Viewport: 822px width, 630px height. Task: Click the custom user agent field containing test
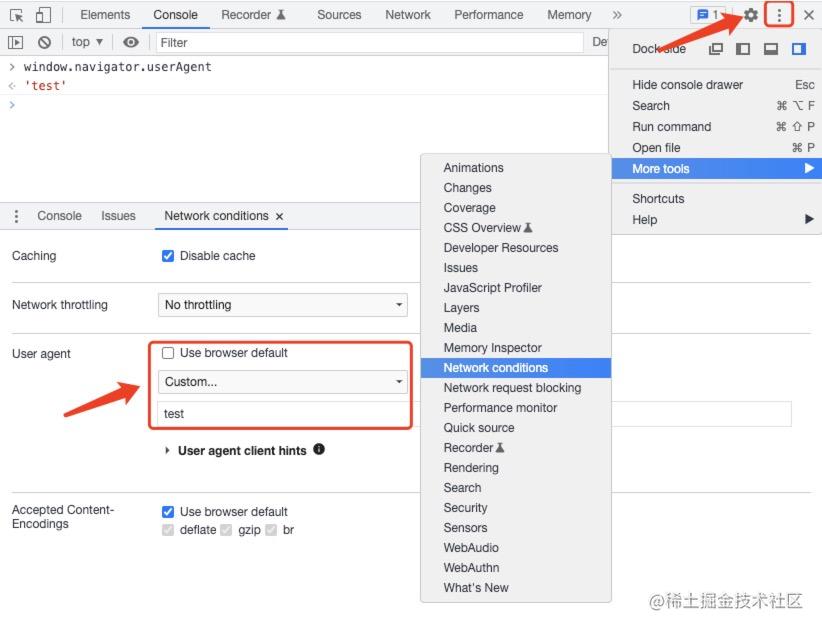tap(283, 413)
